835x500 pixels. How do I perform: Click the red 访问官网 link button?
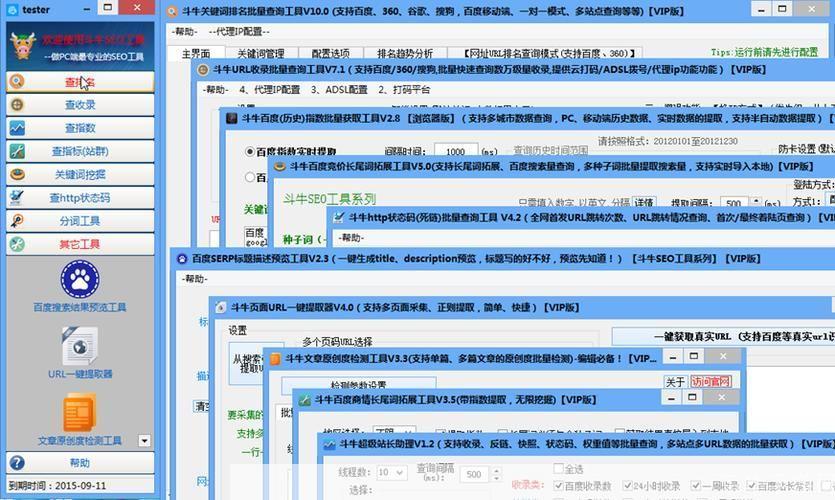coord(711,382)
